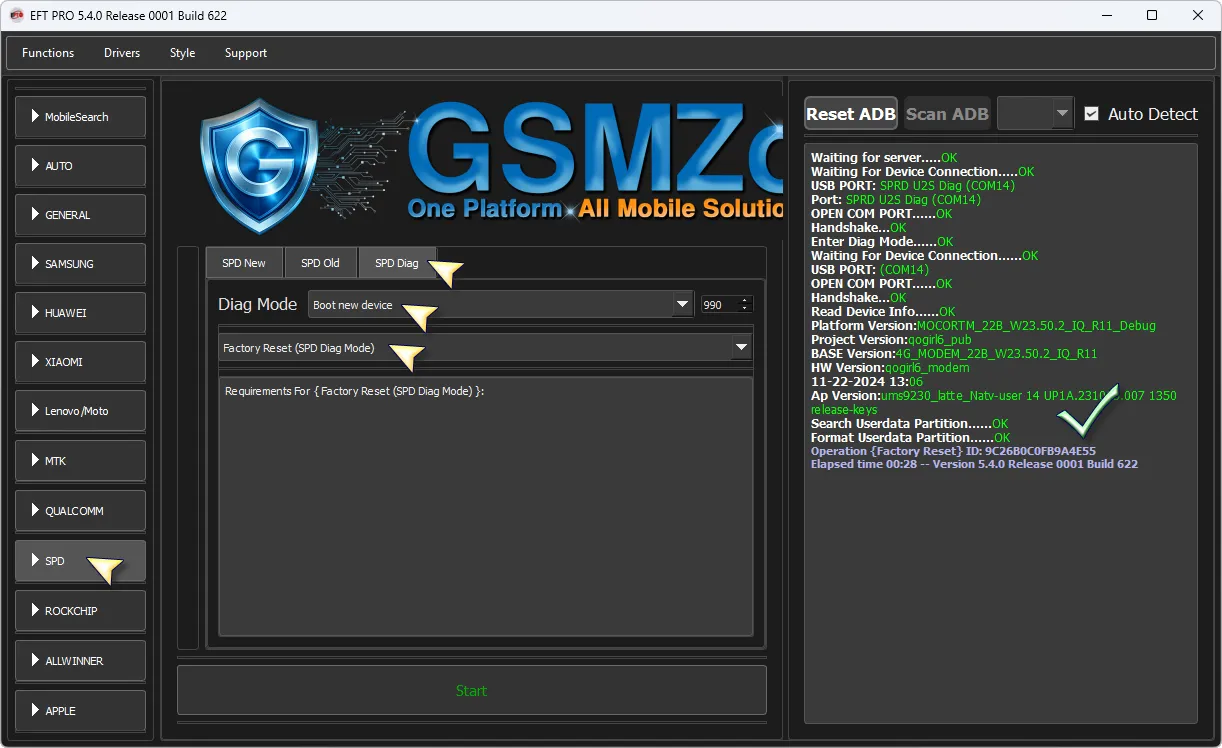Screen dimensions: 1222x748
Task: Click the EFT Pro app icon in title bar
Action: tap(16, 15)
